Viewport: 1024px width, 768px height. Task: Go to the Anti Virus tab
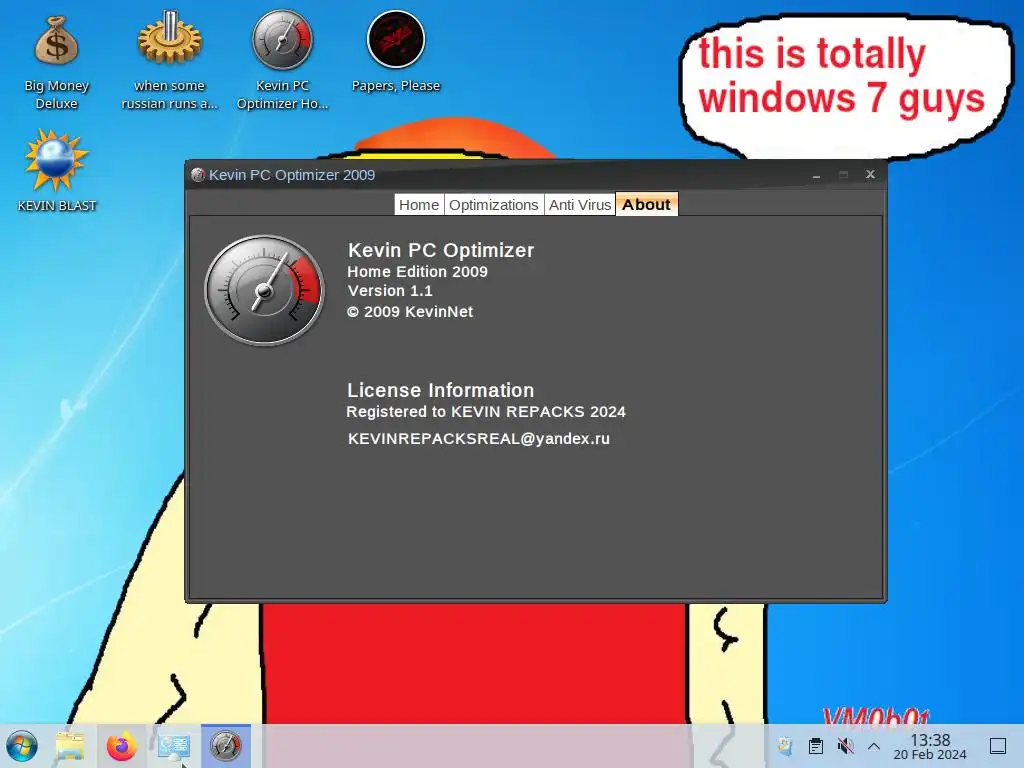[x=579, y=204]
